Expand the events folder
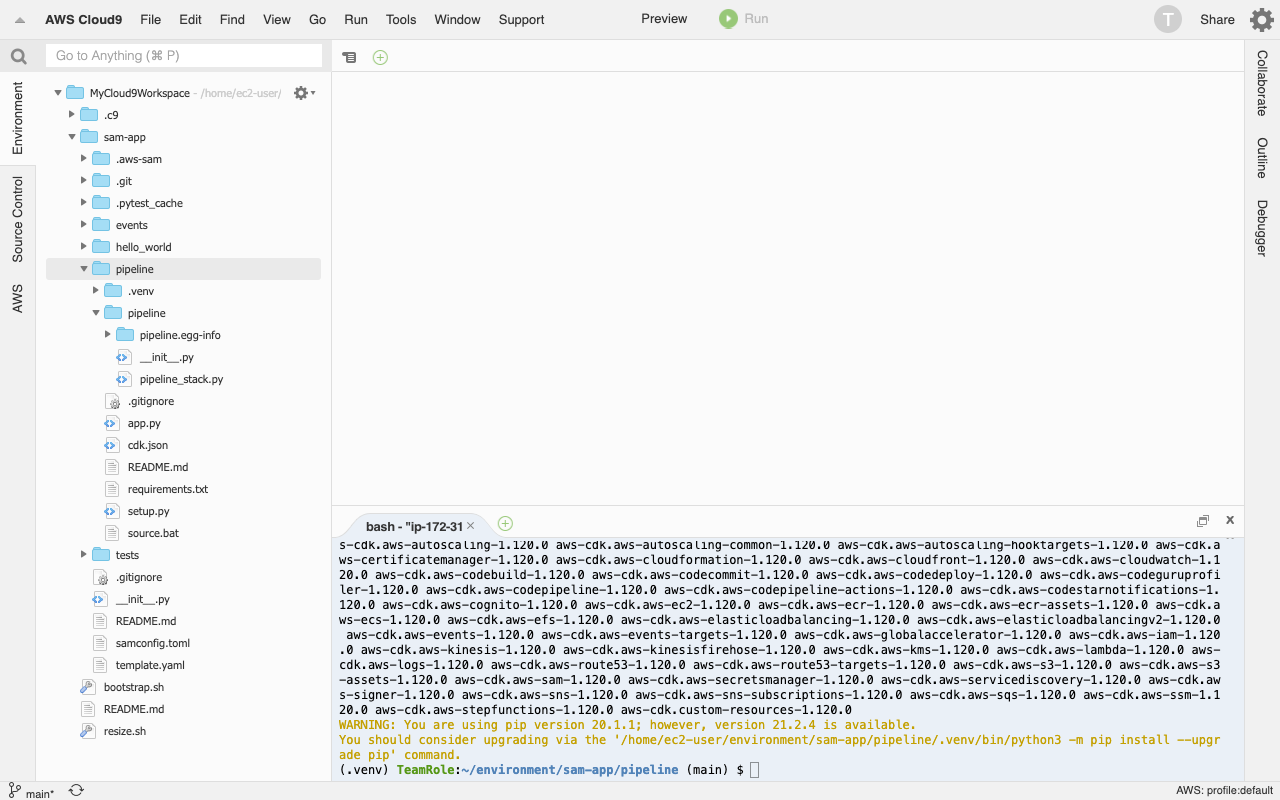This screenshot has width=1280, height=800. click(84, 225)
